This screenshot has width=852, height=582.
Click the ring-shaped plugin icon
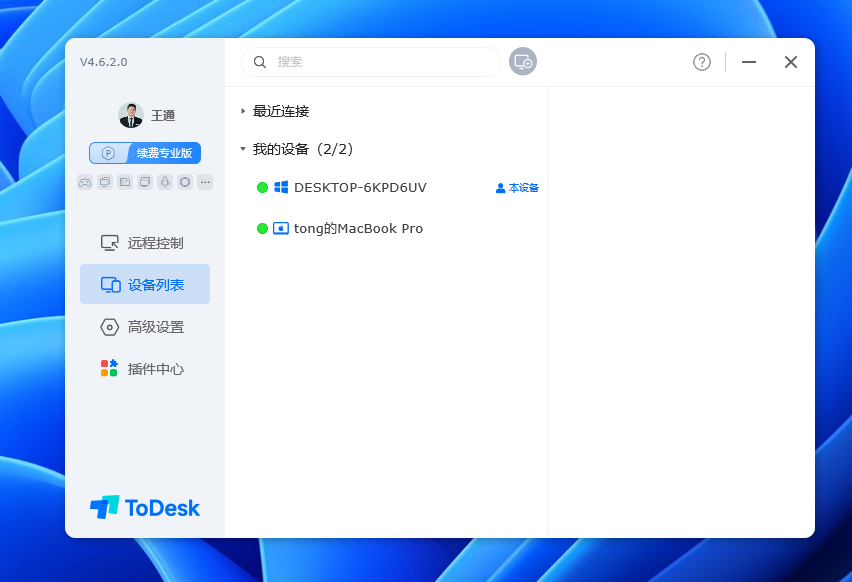[x=185, y=182]
